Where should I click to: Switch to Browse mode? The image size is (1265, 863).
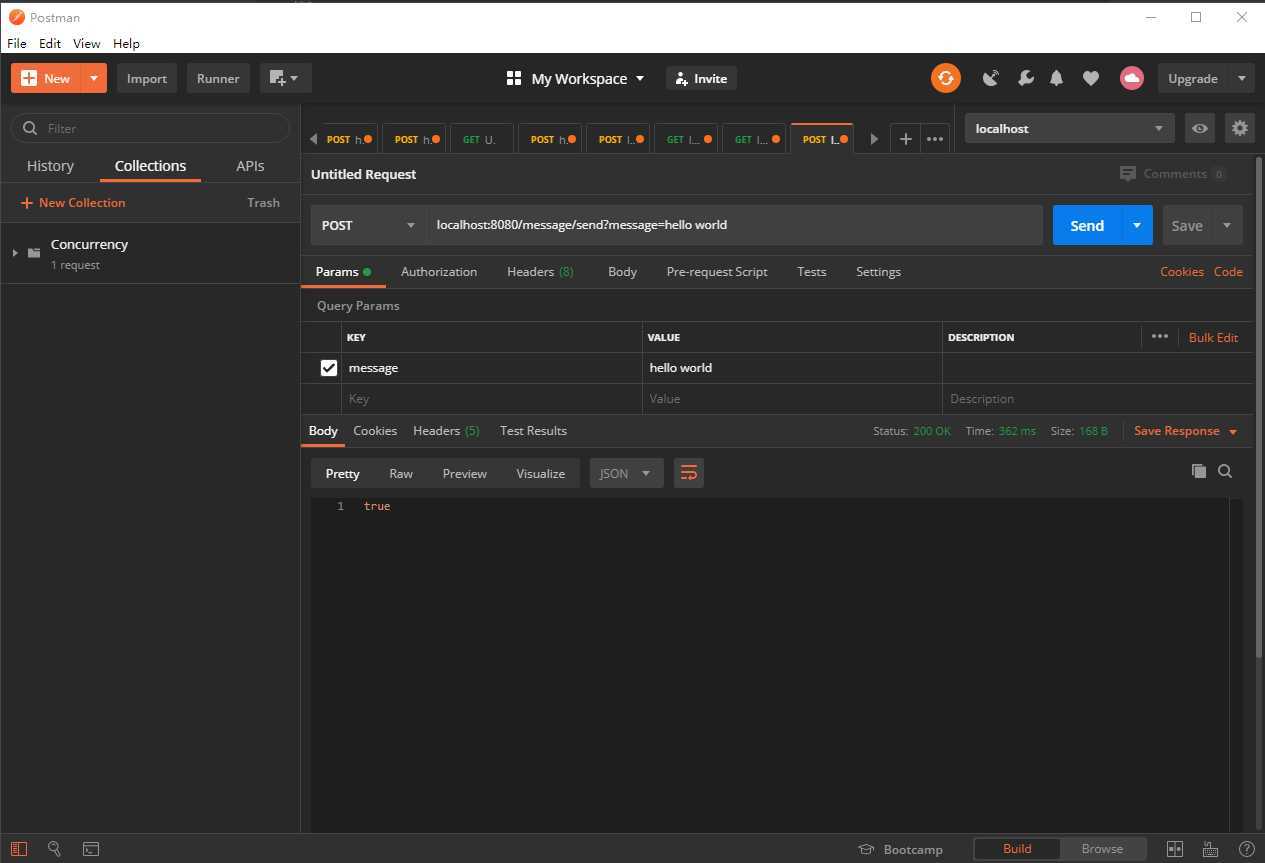coord(1102,849)
